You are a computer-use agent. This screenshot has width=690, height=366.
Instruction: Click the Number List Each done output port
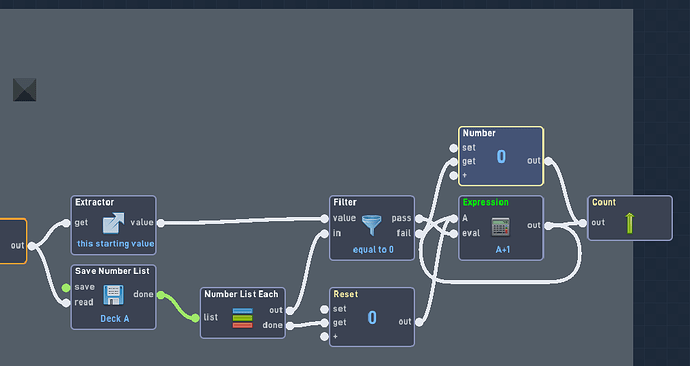(x=290, y=326)
